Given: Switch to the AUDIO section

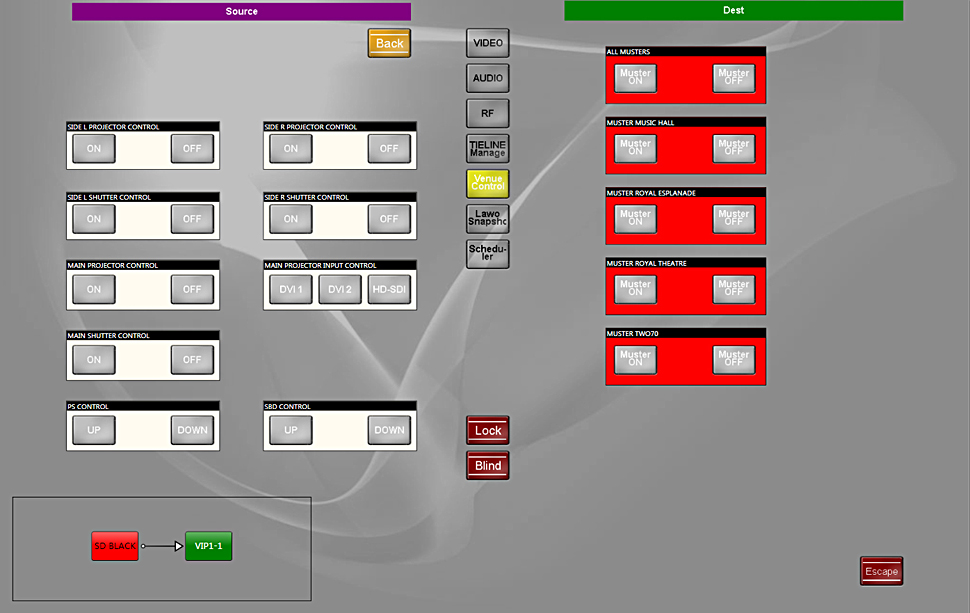Looking at the screenshot, I should [488, 78].
